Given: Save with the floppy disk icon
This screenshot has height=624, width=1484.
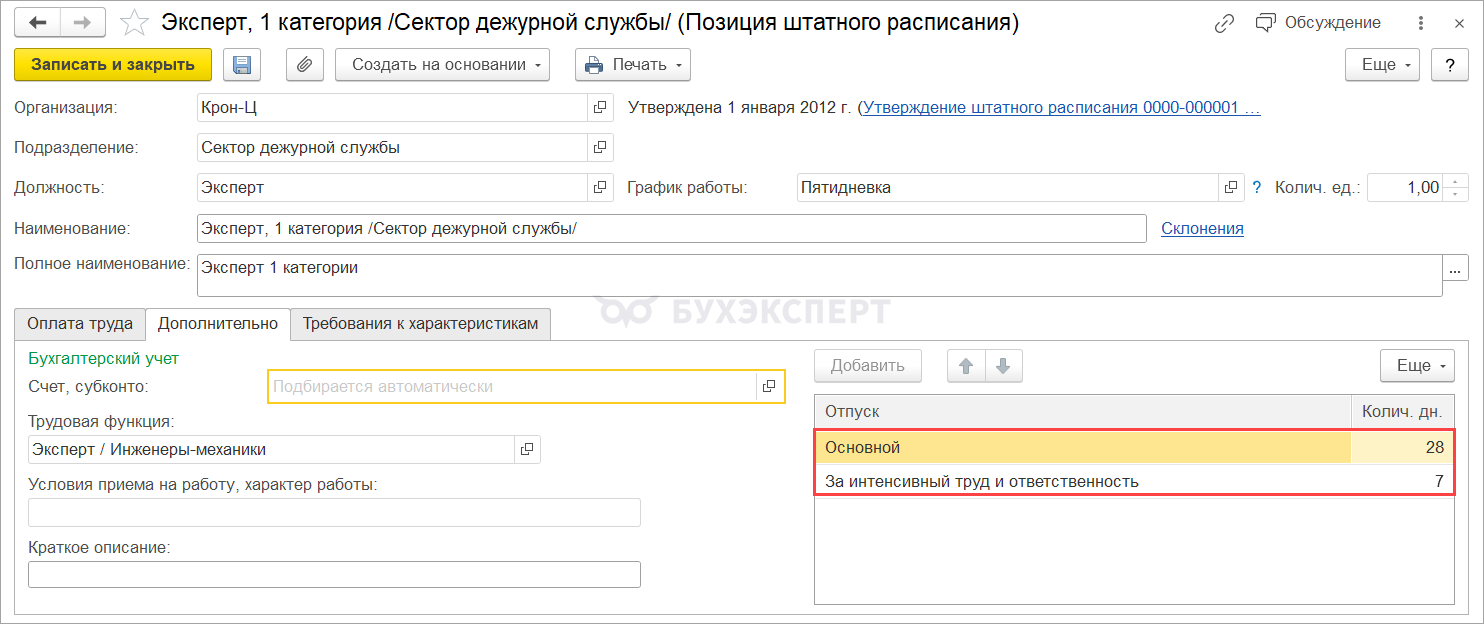Looking at the screenshot, I should (241, 65).
